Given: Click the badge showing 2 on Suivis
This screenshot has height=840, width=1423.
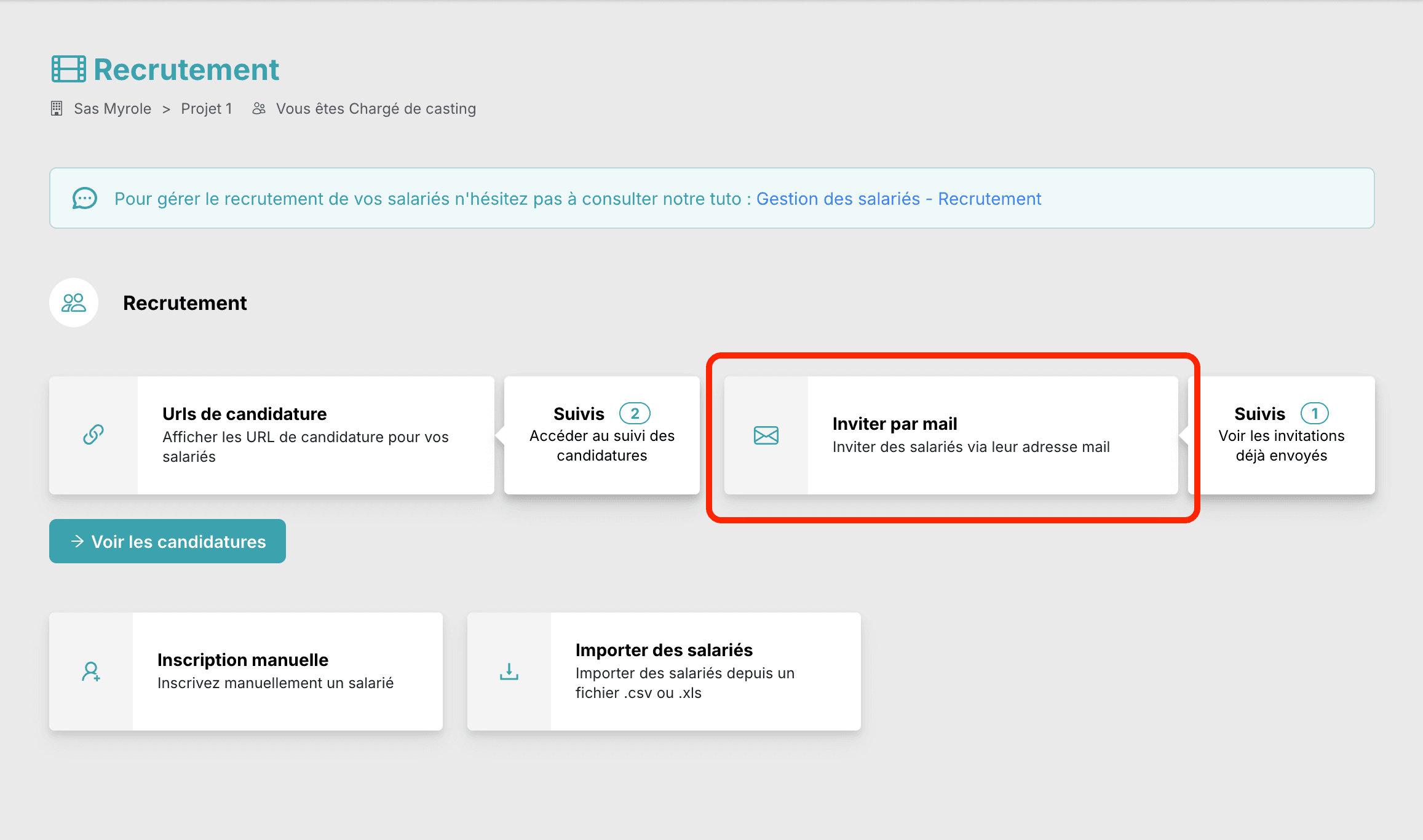Looking at the screenshot, I should pos(635,414).
